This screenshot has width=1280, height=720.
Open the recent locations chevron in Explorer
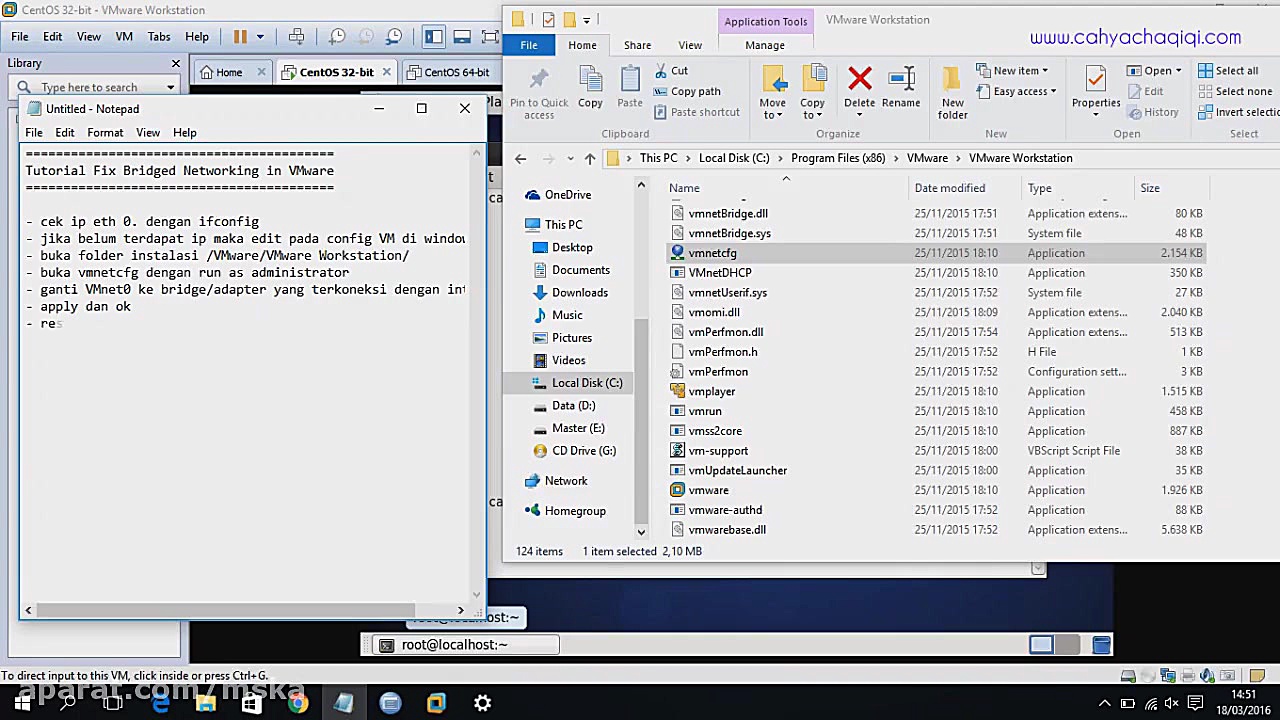(x=570, y=158)
